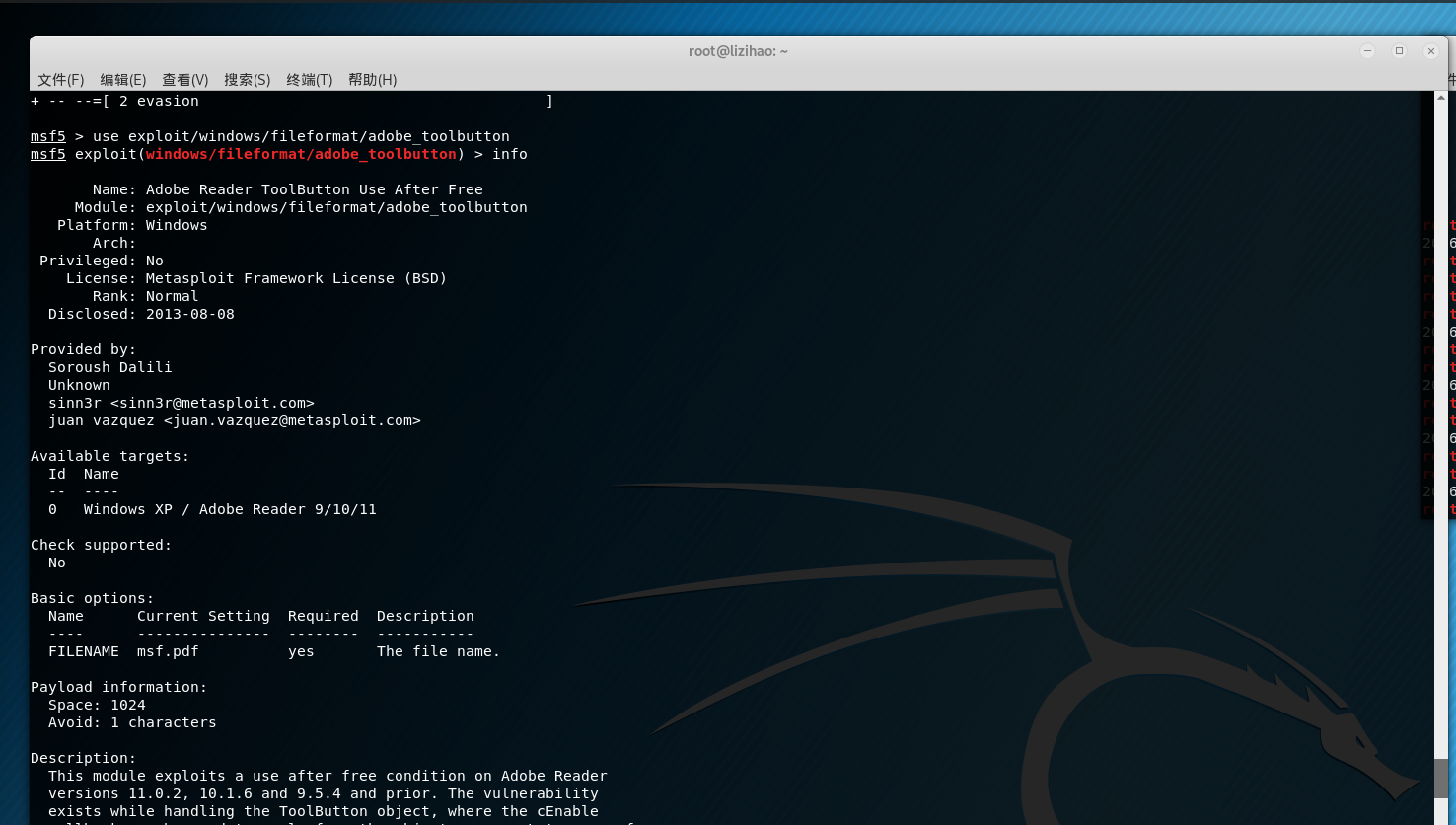Click the 'Avoid: 1 characters' line
This screenshot has width=1456, height=825.
point(132,722)
